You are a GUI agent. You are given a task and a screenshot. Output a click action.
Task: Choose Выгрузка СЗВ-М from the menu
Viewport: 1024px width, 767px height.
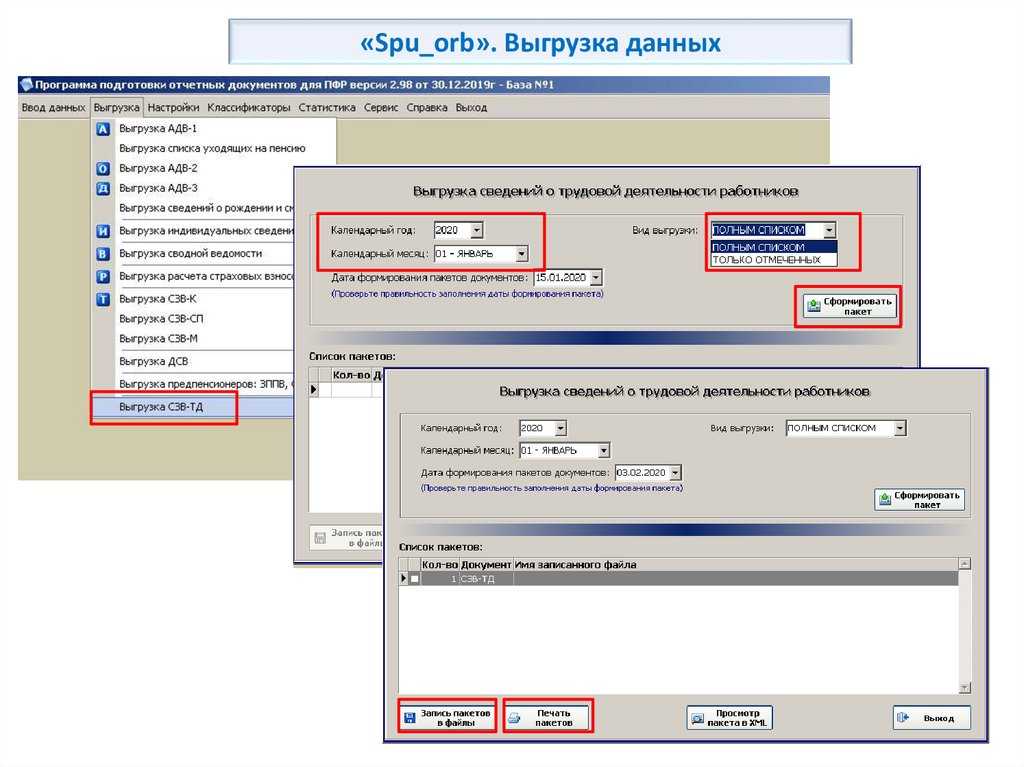tap(159, 338)
